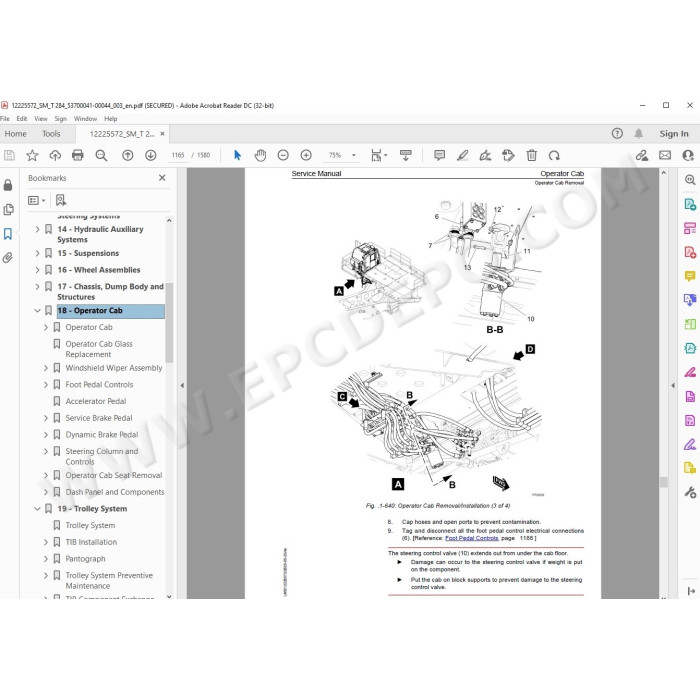Viewport: 700px width, 700px height.
Task: Add new bookmark icon in the panel
Action: pos(61,200)
